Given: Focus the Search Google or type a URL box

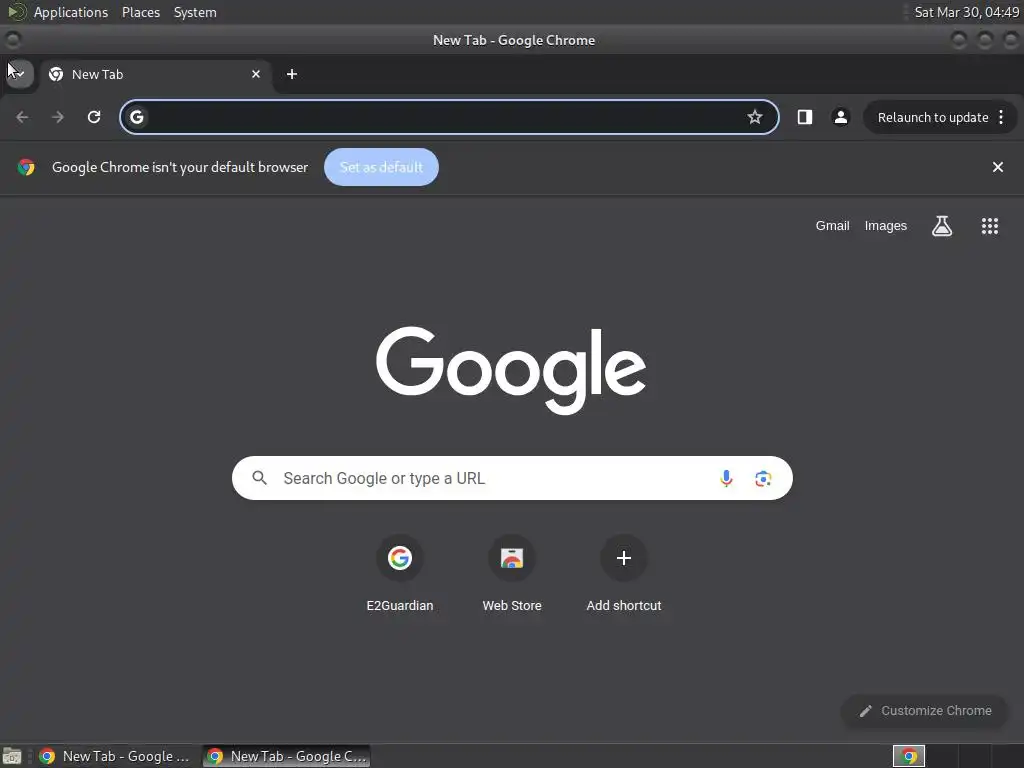Looking at the screenshot, I should 512,478.
